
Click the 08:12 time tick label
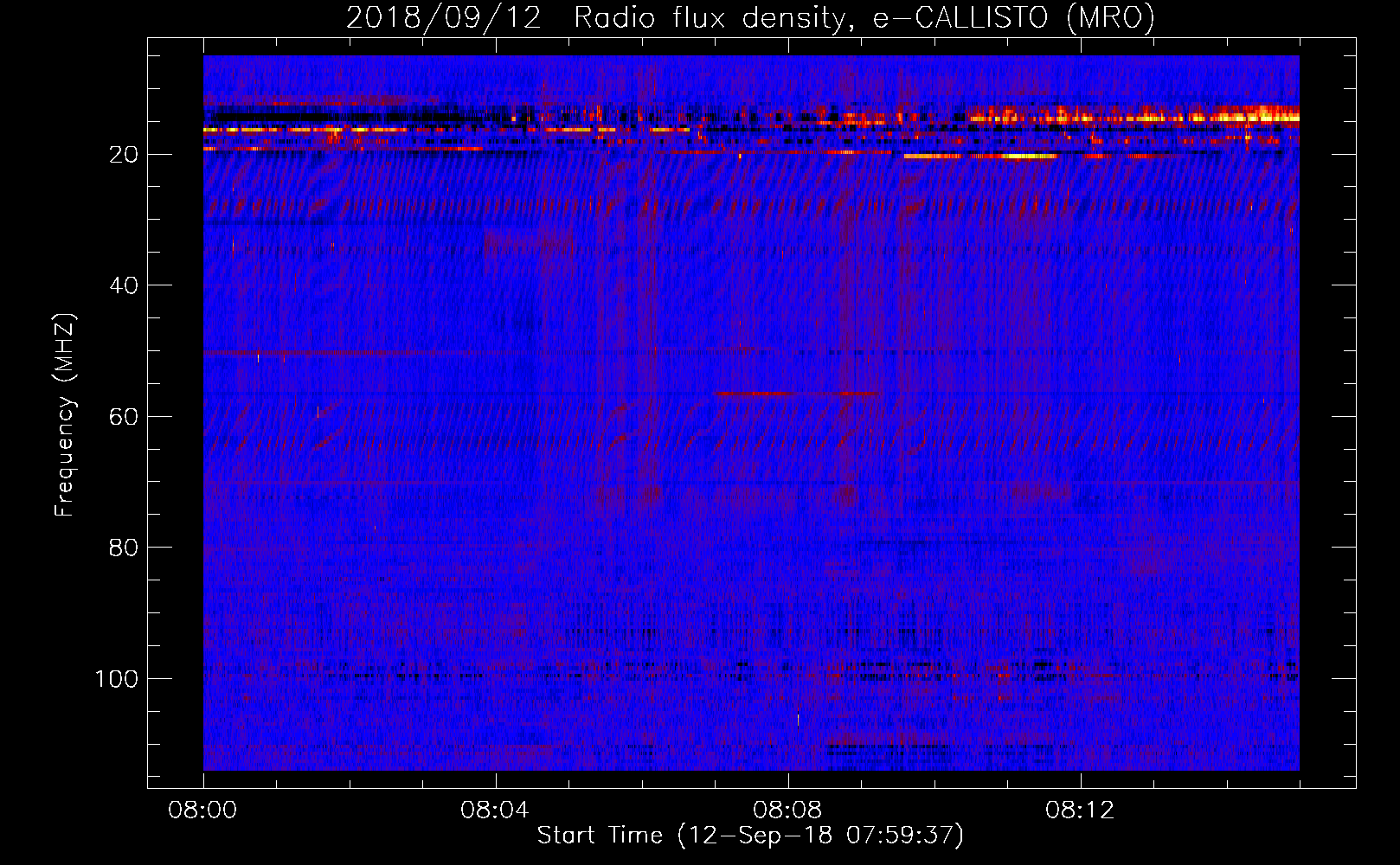1080,811
